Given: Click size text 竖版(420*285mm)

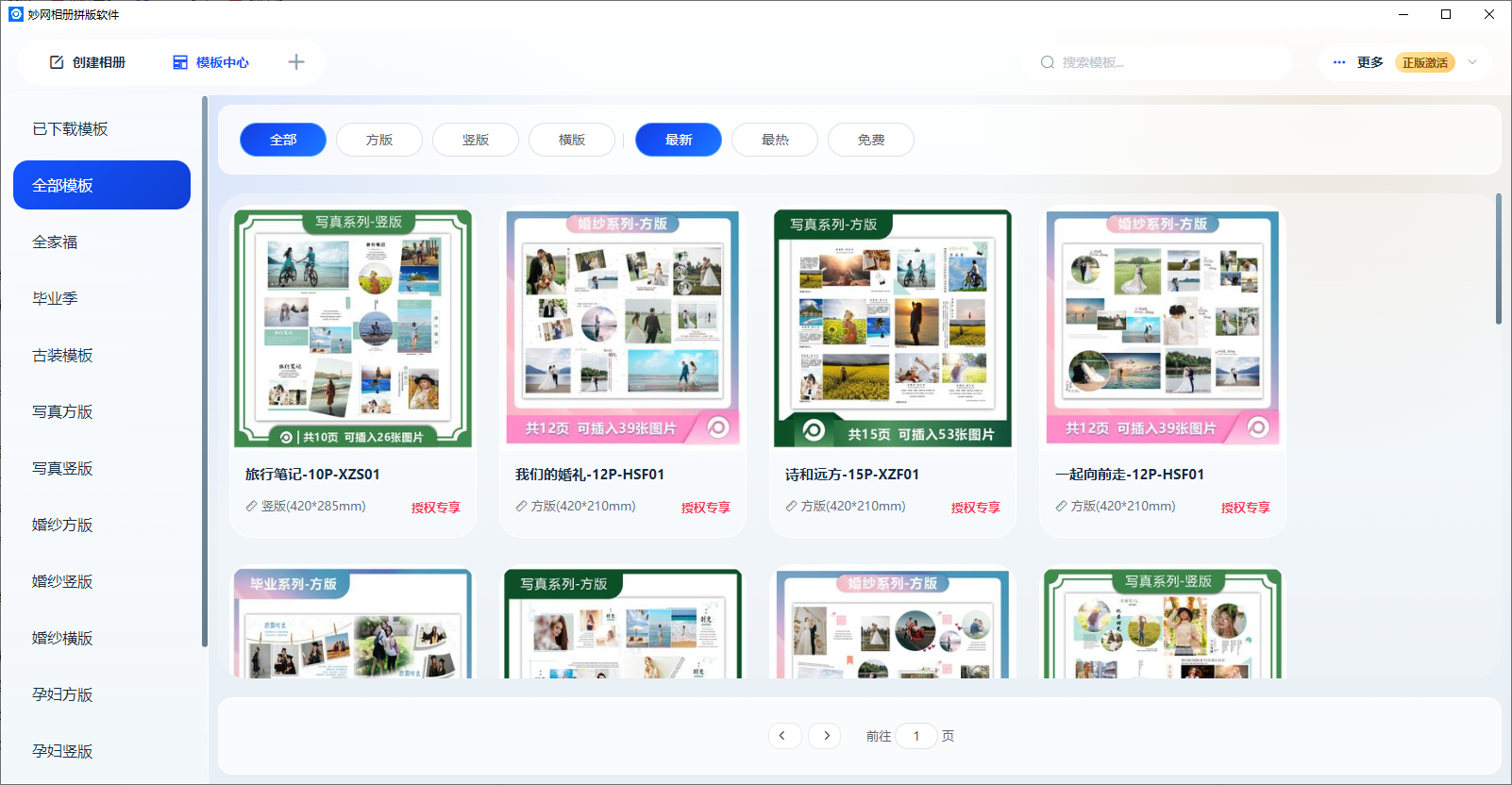Looking at the screenshot, I should [x=313, y=507].
